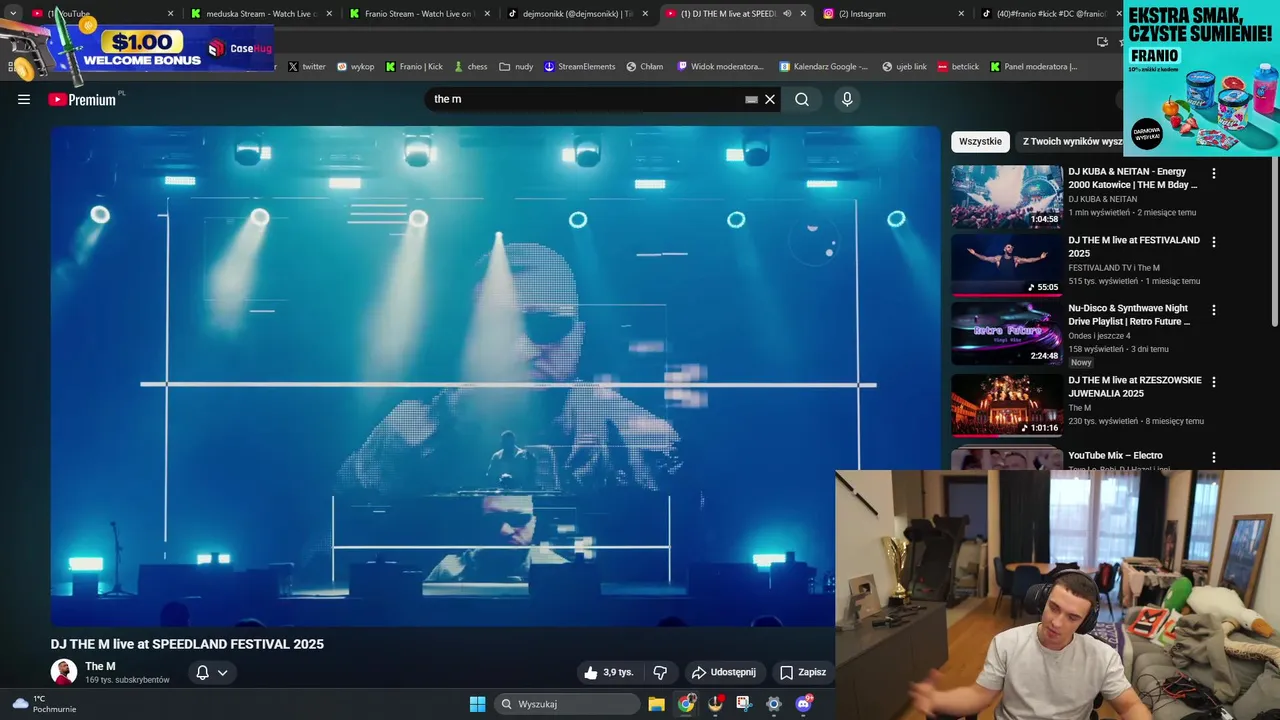Open the gear settings taskbar icon

(x=773, y=704)
